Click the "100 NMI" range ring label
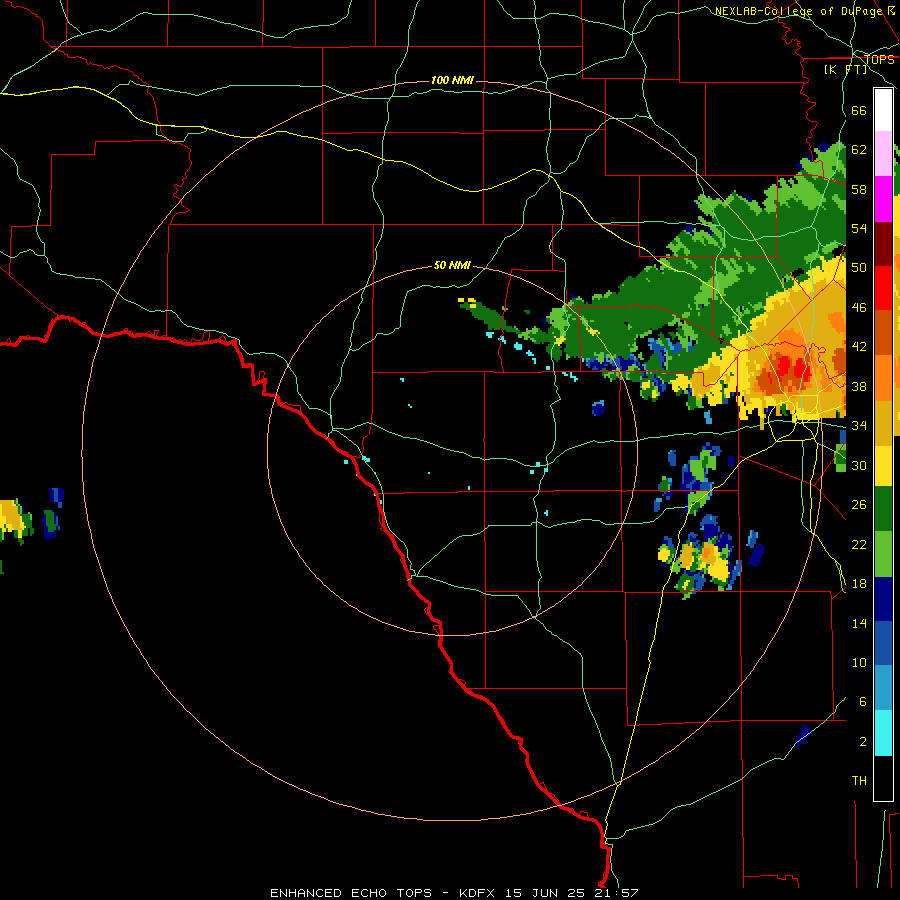900x900 pixels. point(452,80)
